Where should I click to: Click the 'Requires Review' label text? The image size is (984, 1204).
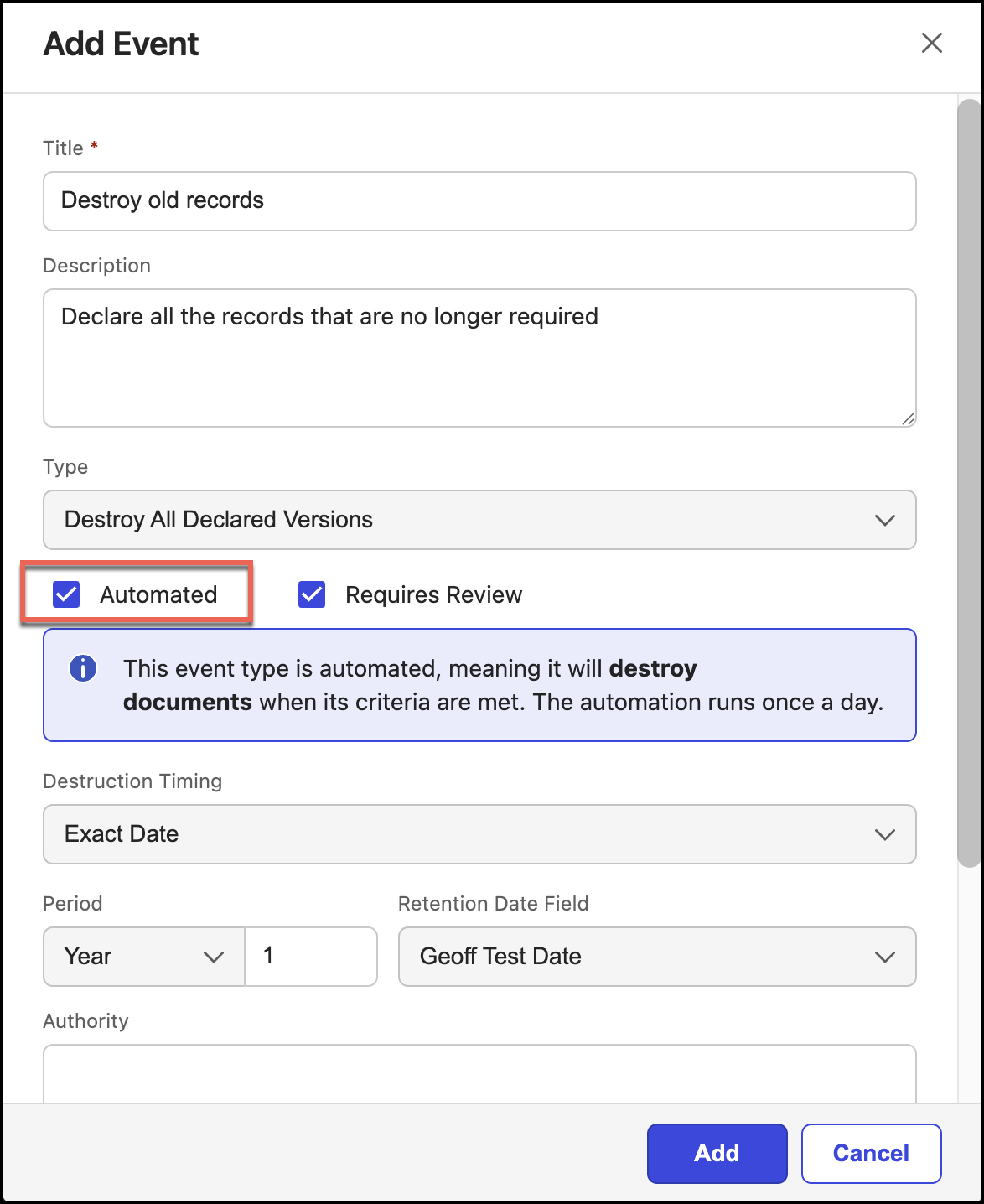(x=433, y=594)
